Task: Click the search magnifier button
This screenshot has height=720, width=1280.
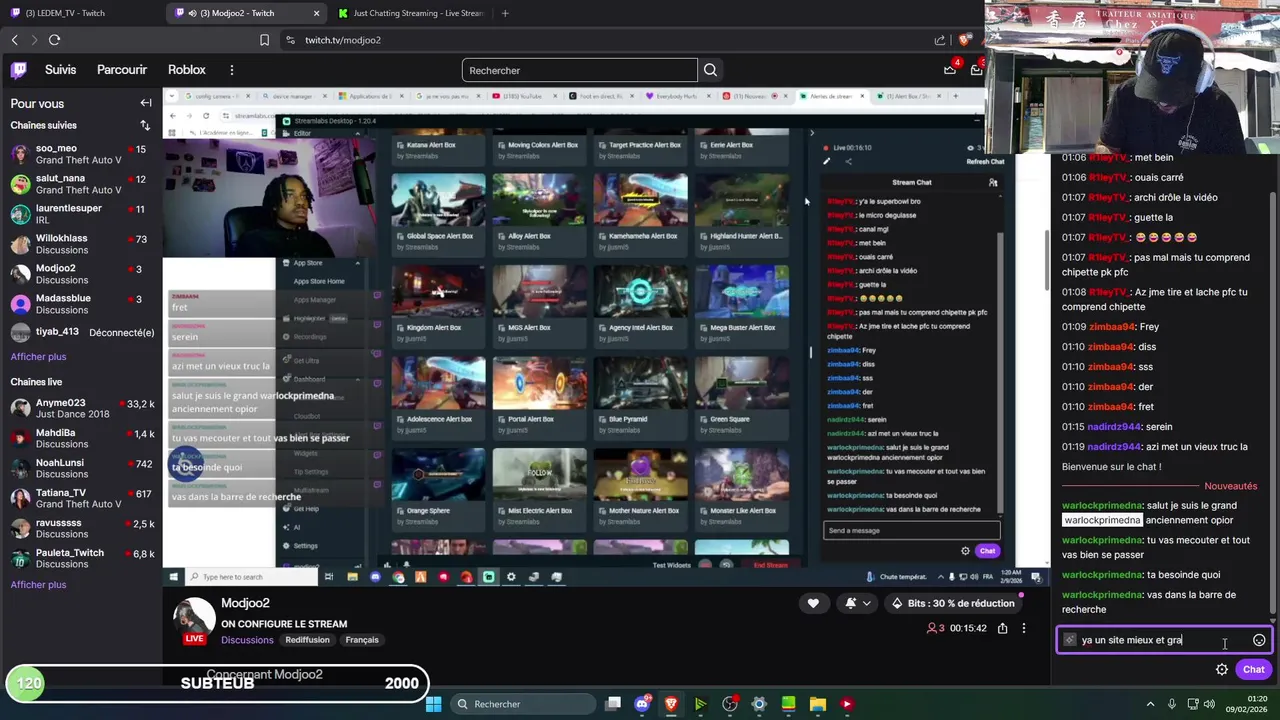Action: point(710,70)
